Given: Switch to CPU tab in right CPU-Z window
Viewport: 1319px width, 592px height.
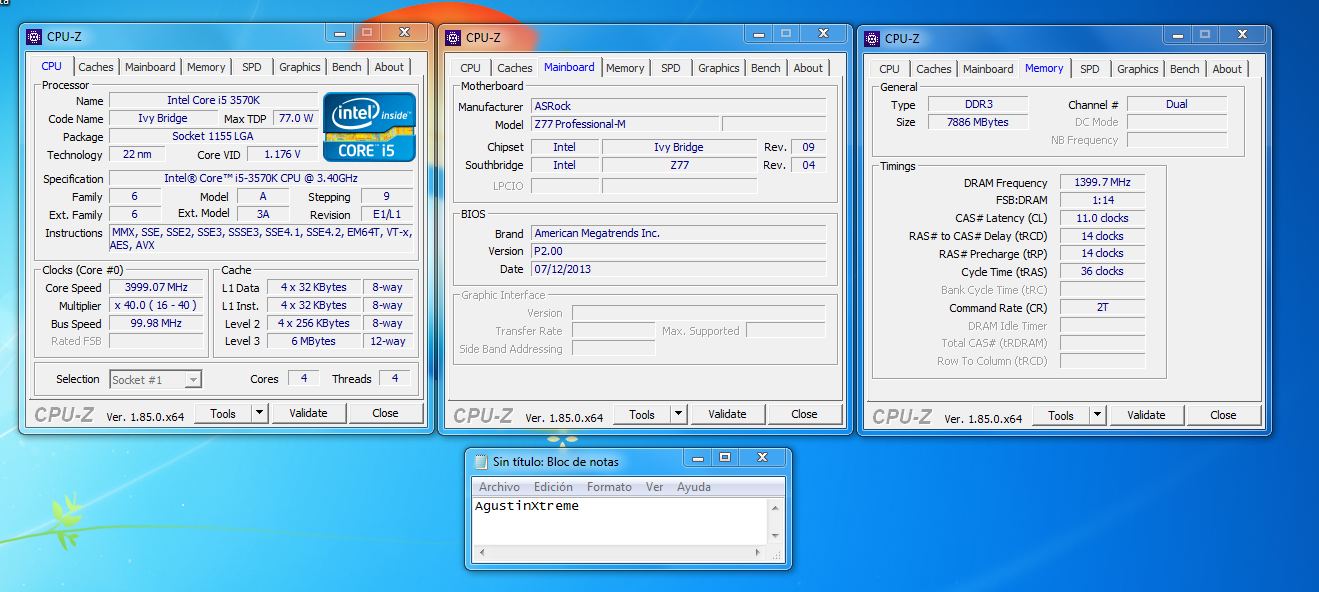Looking at the screenshot, I should [x=890, y=69].
